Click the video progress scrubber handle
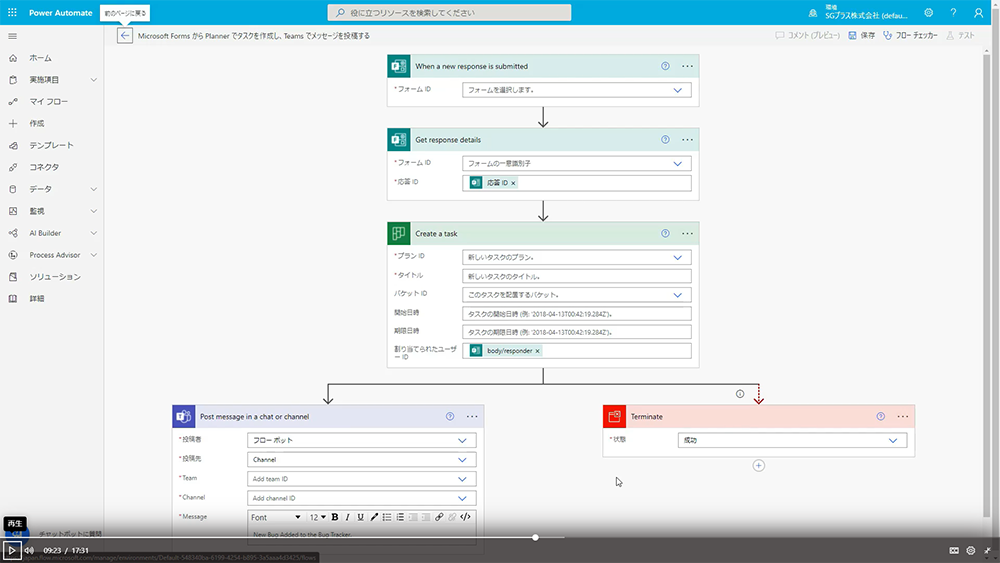Screen dimensions: 1000x563 535,537
